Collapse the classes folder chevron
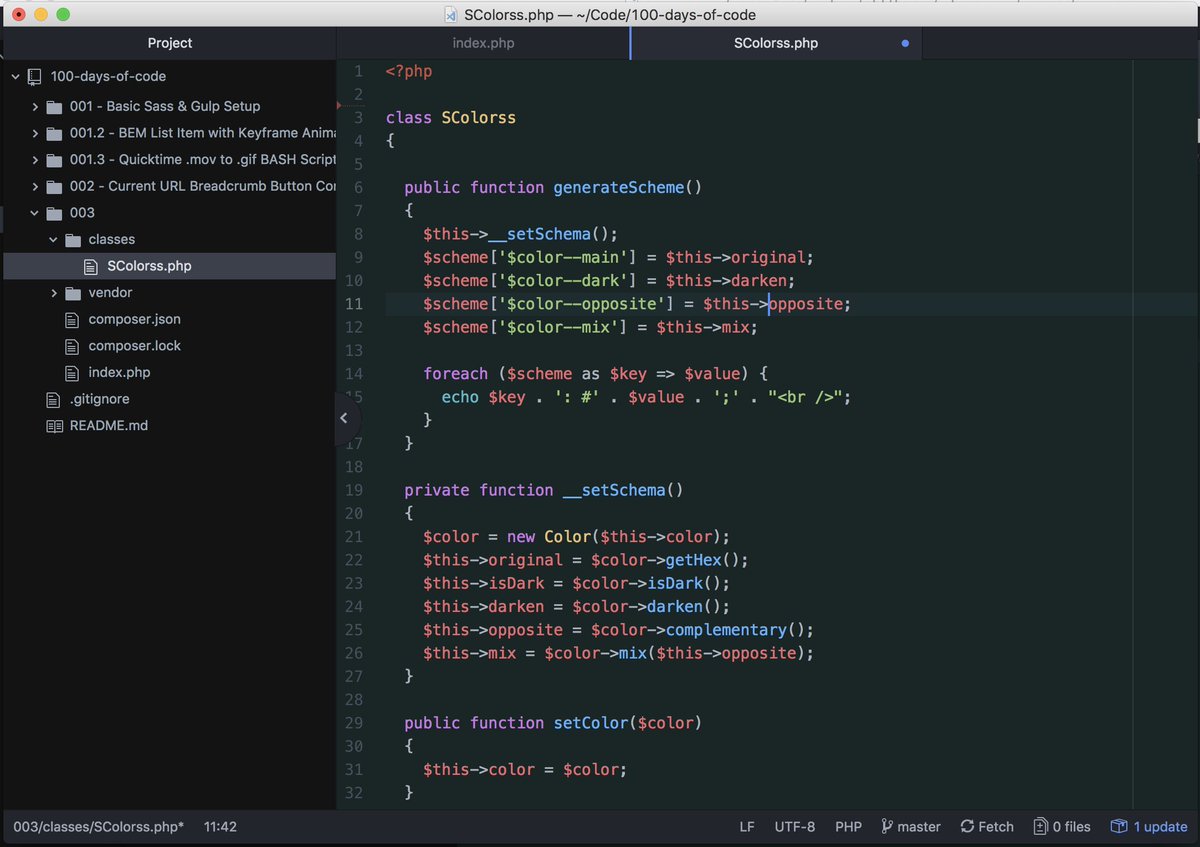This screenshot has width=1200, height=847. coord(54,240)
